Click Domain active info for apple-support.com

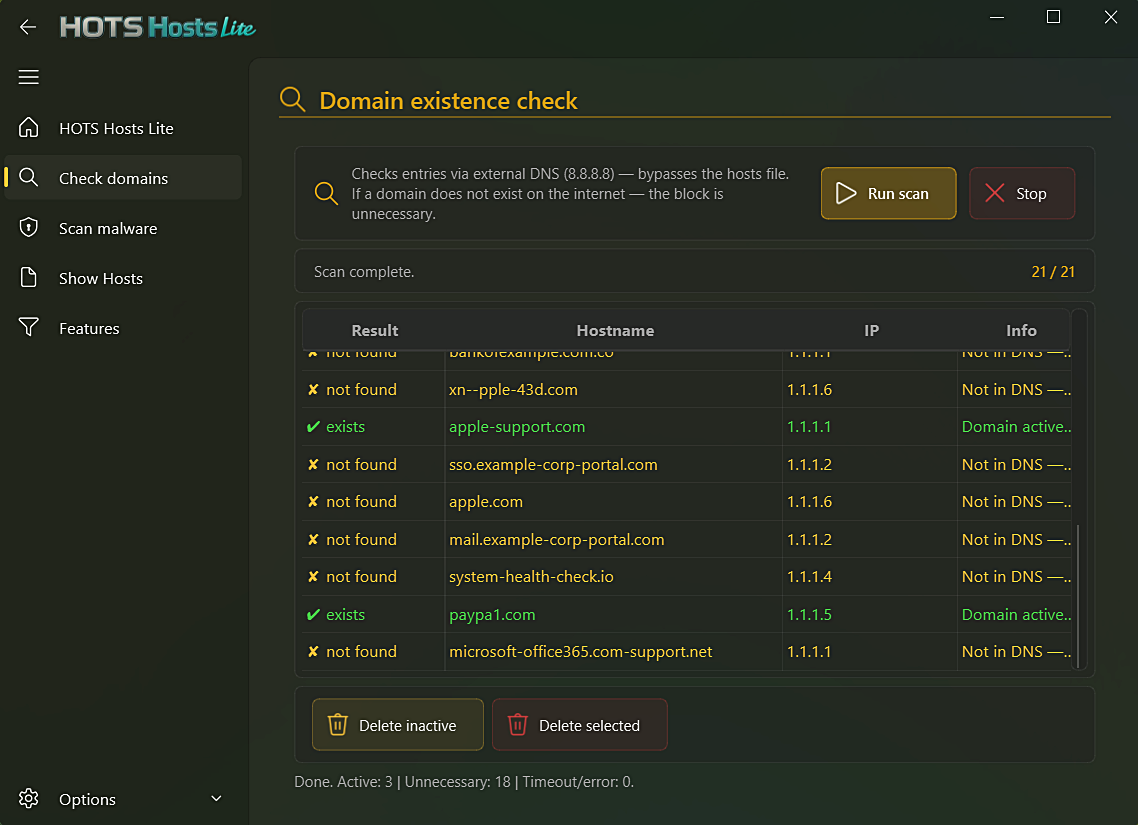point(1016,427)
